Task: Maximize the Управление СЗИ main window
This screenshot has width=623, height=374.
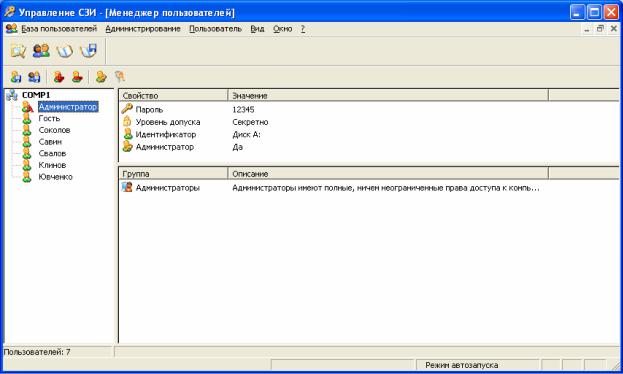Action: [594, 12]
